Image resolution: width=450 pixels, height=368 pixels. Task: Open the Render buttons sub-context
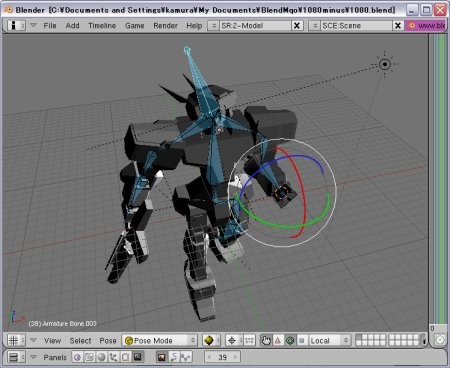click(x=162, y=357)
